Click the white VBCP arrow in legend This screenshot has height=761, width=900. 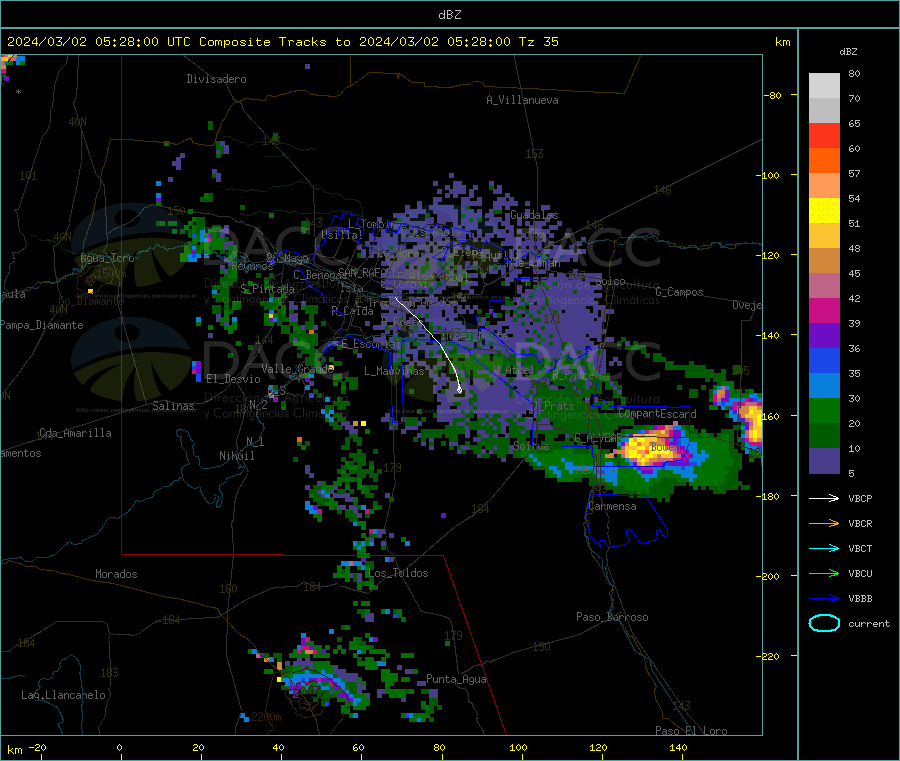click(824, 498)
